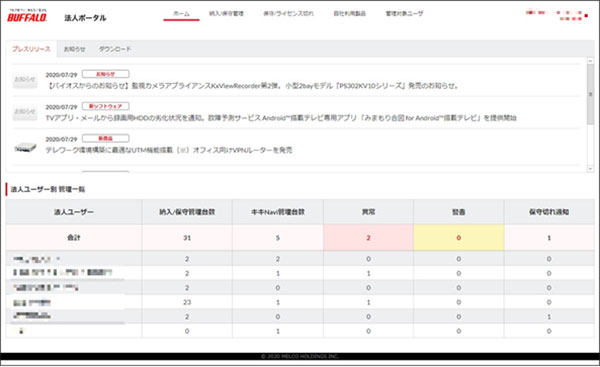Click the 異常 column header

pyautogui.click(x=368, y=212)
